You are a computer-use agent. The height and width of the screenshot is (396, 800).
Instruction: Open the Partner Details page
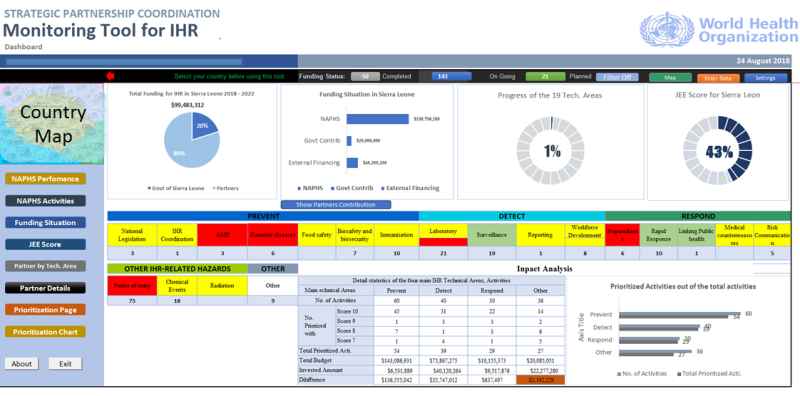point(45,288)
